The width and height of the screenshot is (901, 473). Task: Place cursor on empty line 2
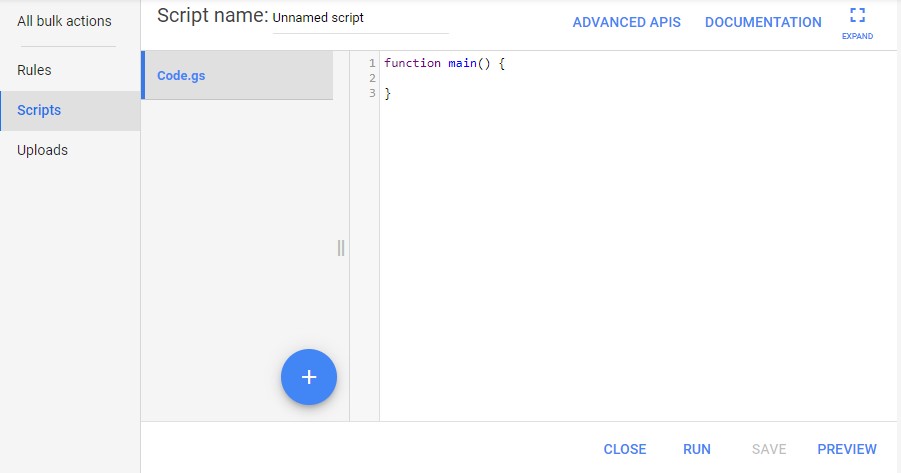638,78
